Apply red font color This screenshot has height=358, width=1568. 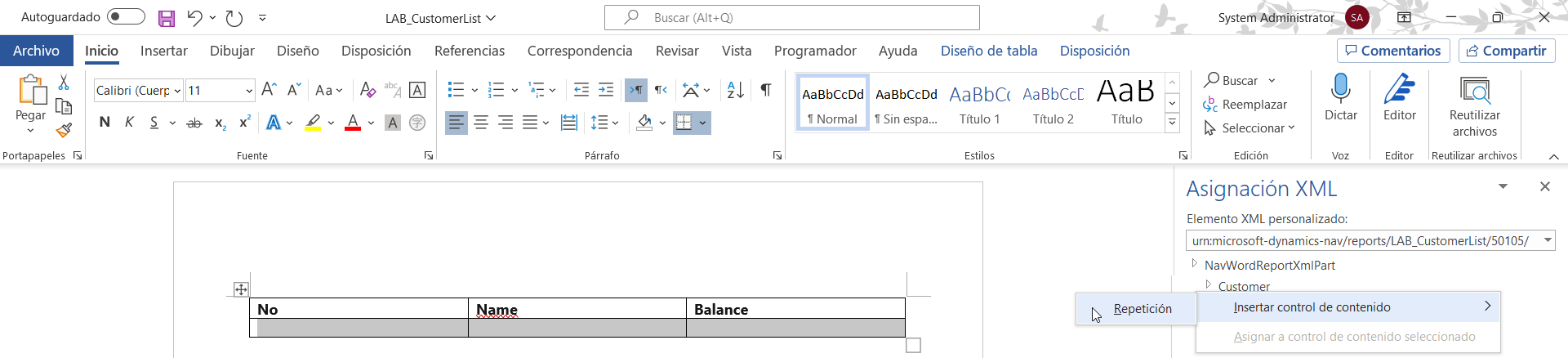pos(353,123)
